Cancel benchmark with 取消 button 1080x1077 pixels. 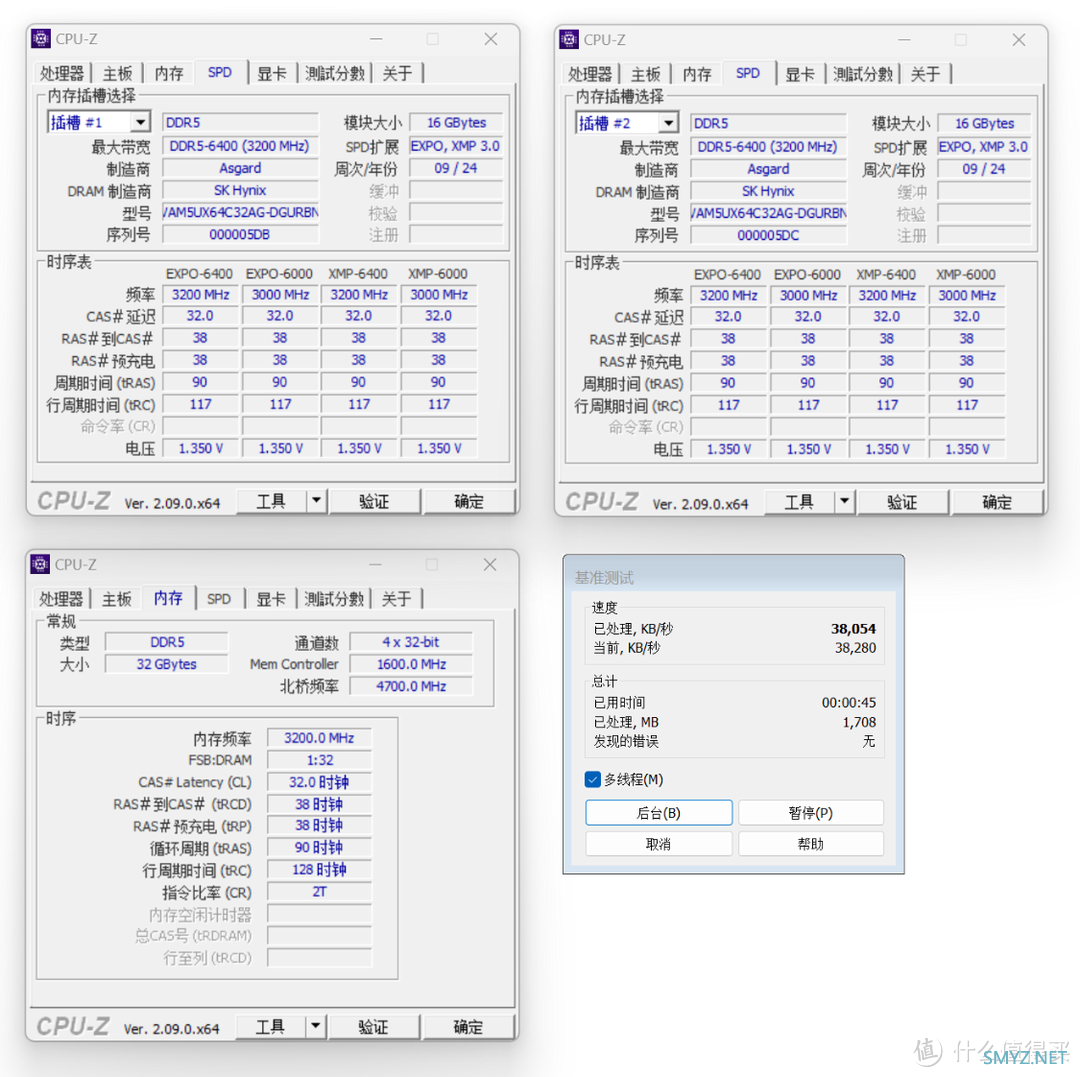pyautogui.click(x=658, y=844)
